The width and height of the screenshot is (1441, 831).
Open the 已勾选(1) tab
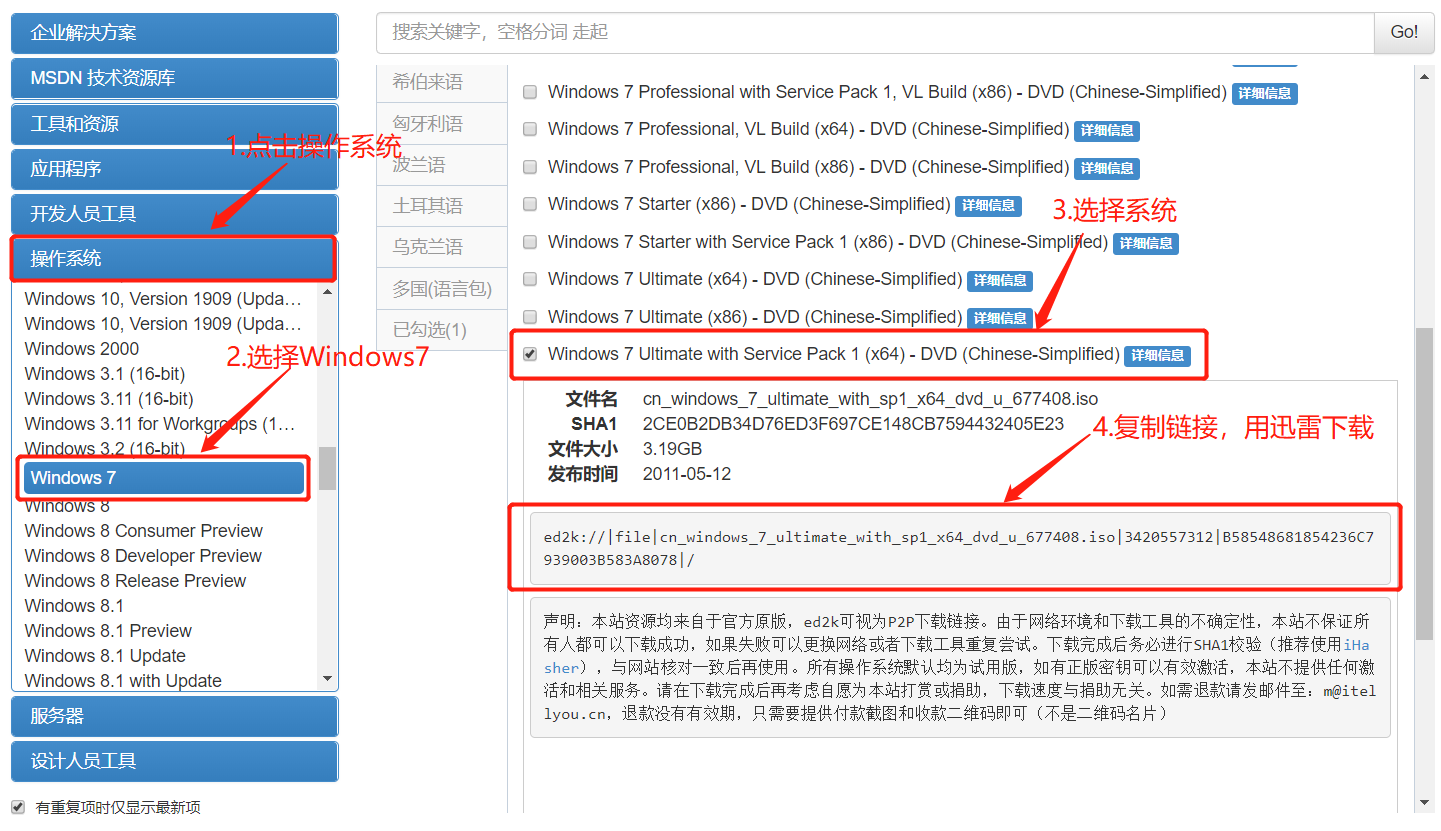point(442,330)
